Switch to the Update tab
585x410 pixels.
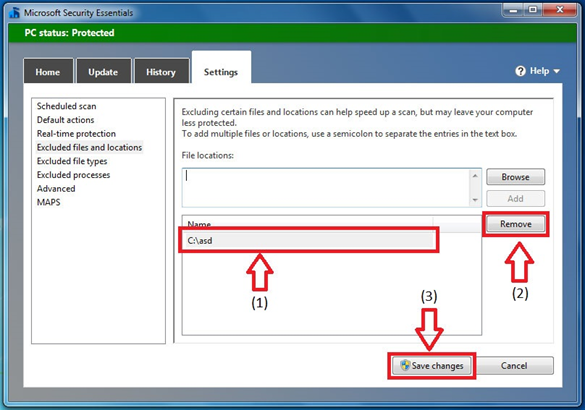coord(104,72)
